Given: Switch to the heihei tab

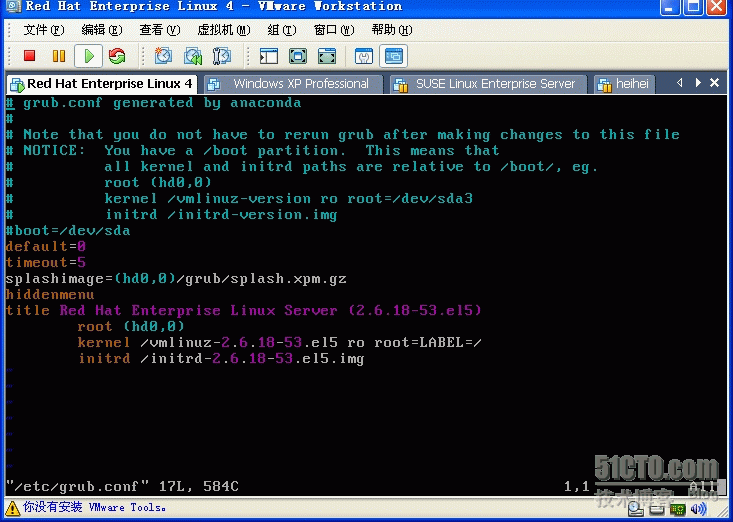Looking at the screenshot, I should click(625, 84).
